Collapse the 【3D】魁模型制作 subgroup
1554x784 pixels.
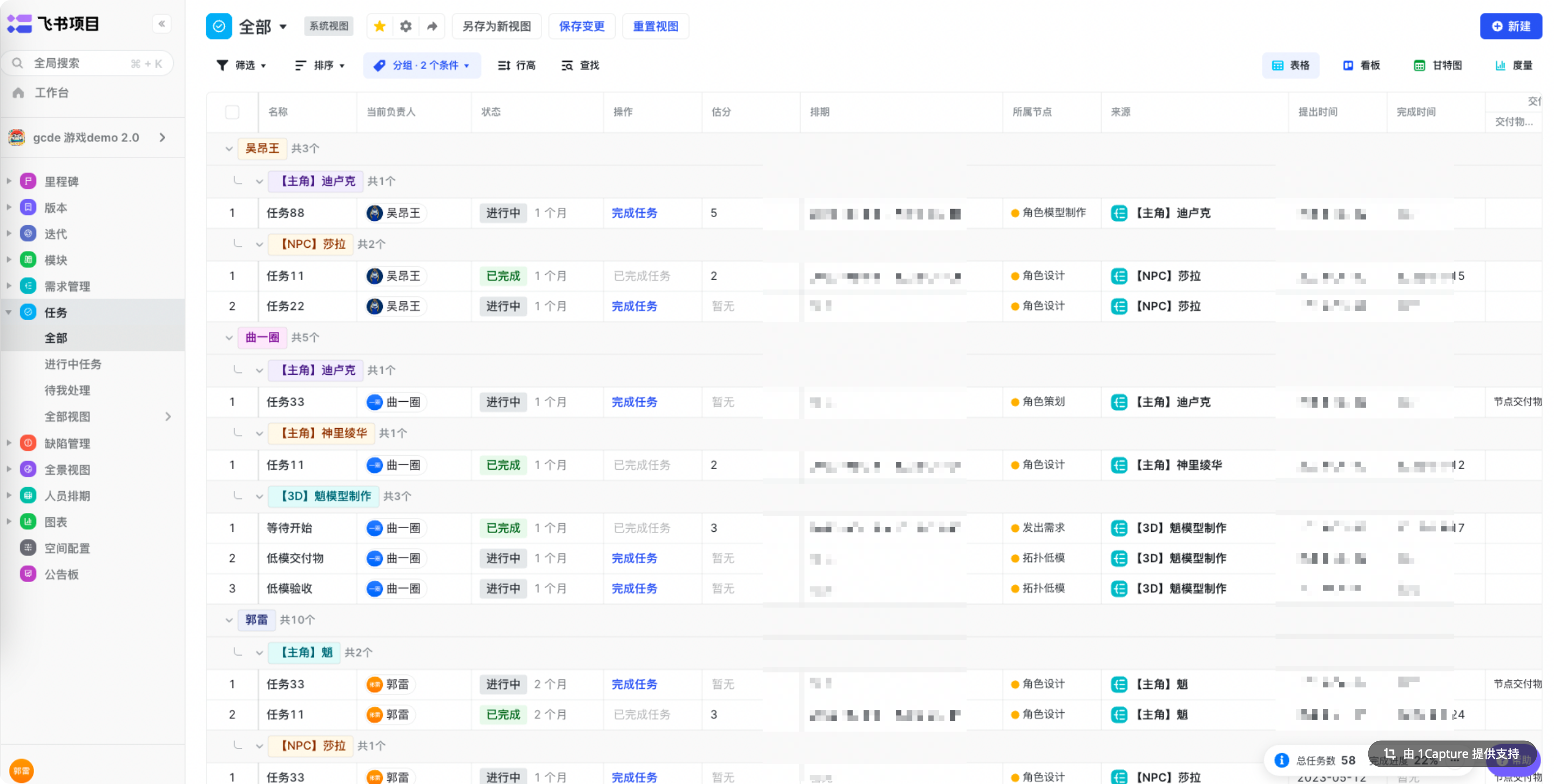click(259, 496)
